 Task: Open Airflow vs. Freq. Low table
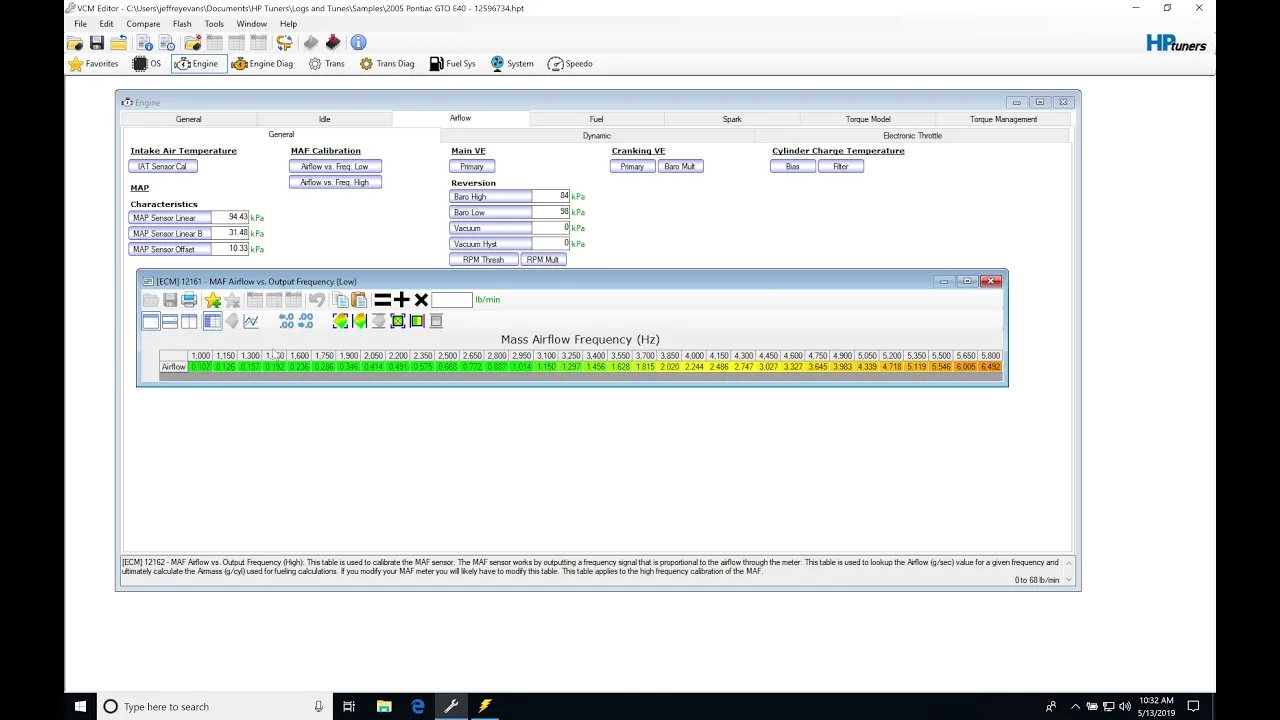335,167
